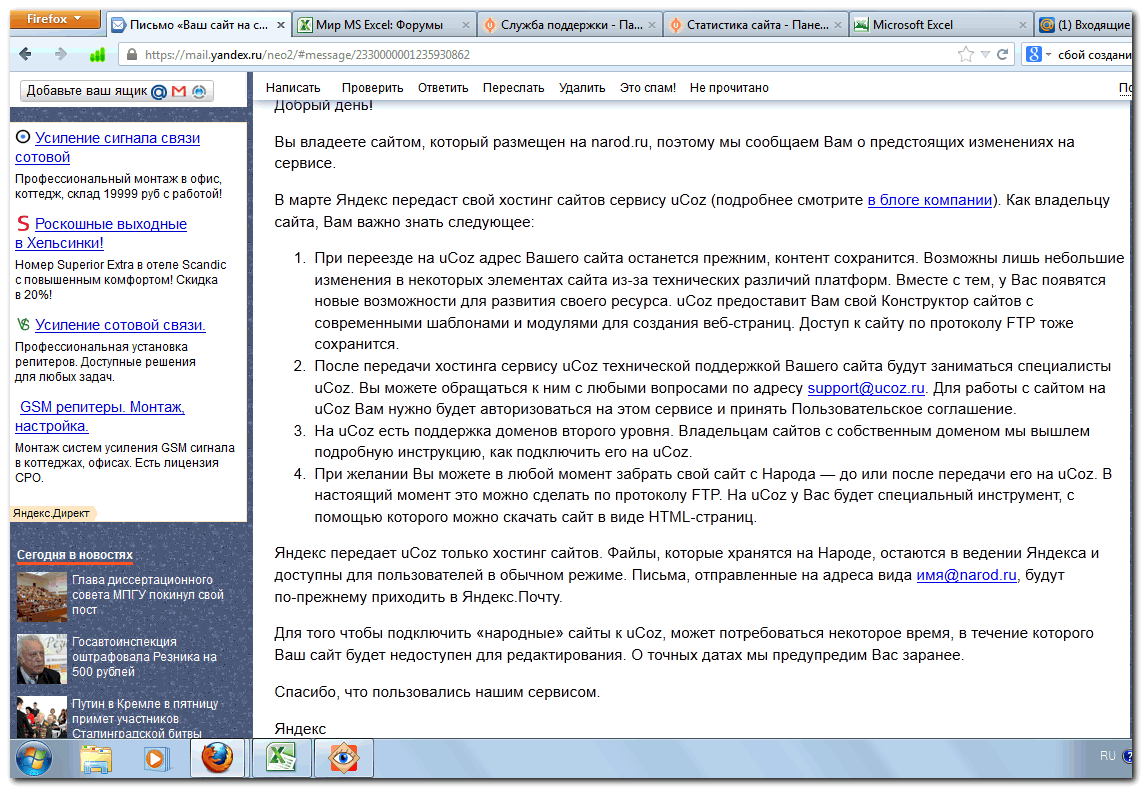Viewport: 1143px width, 789px height.
Task: Click the icon beside Усиление сотовой связи ad
Action: (x=23, y=324)
